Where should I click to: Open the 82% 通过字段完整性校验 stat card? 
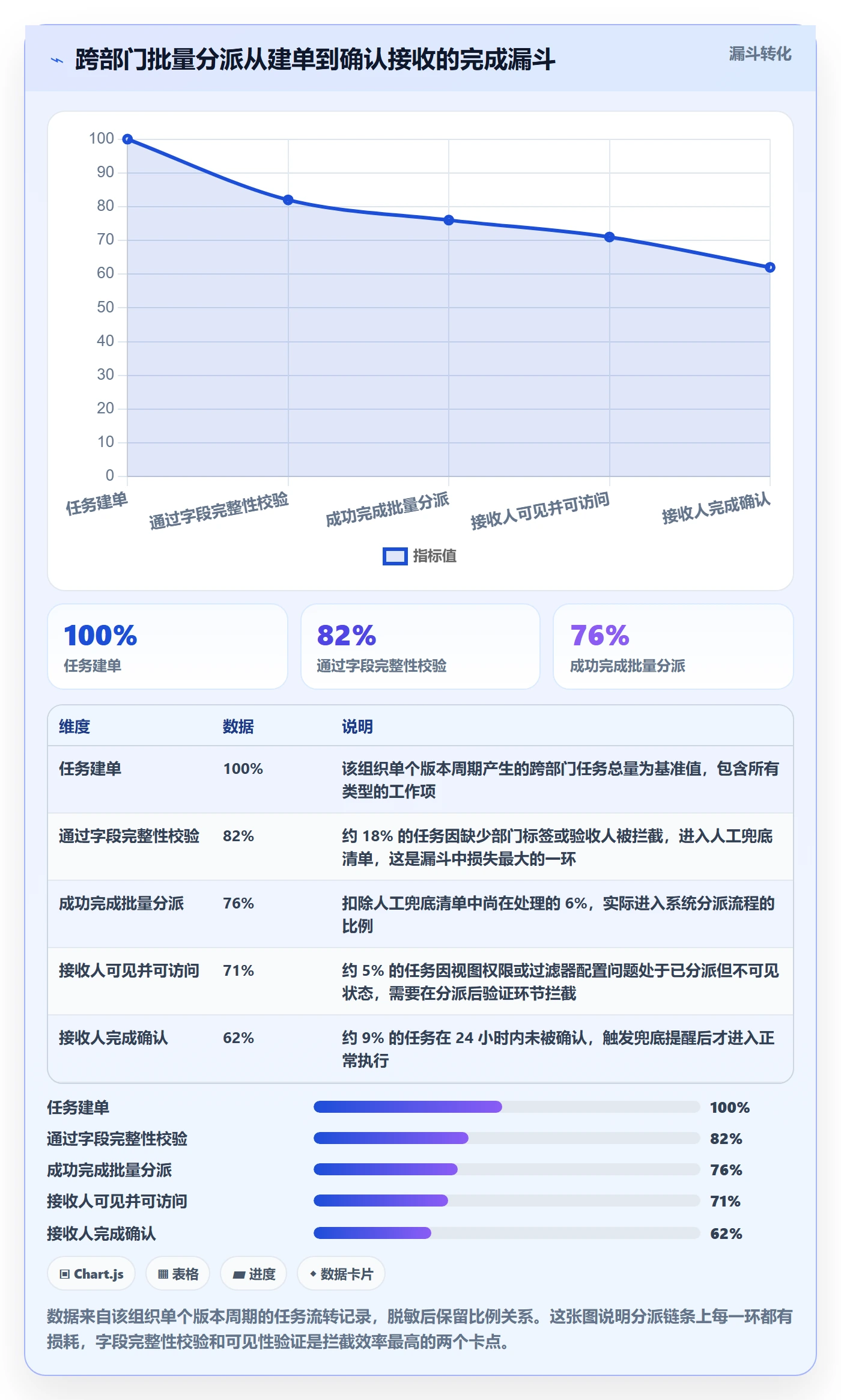point(421,647)
